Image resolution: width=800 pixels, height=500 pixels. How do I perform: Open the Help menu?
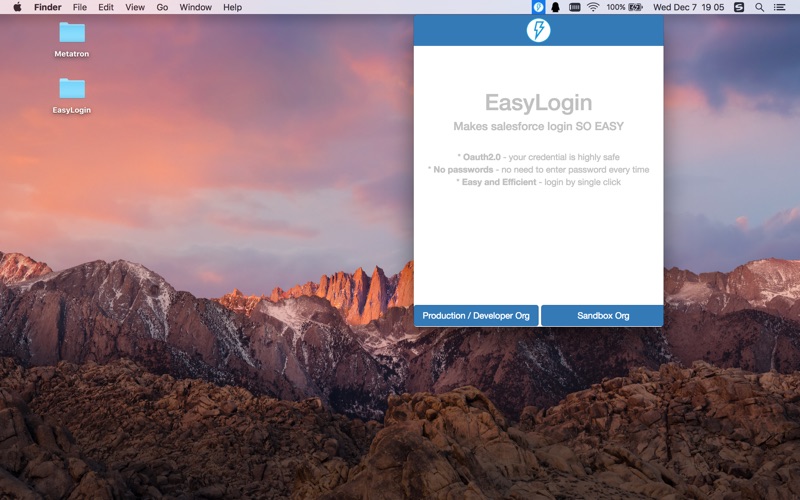tap(232, 7)
